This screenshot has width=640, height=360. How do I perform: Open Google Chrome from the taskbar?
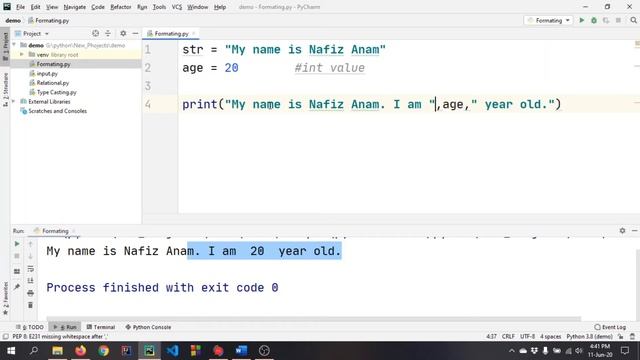(104, 351)
